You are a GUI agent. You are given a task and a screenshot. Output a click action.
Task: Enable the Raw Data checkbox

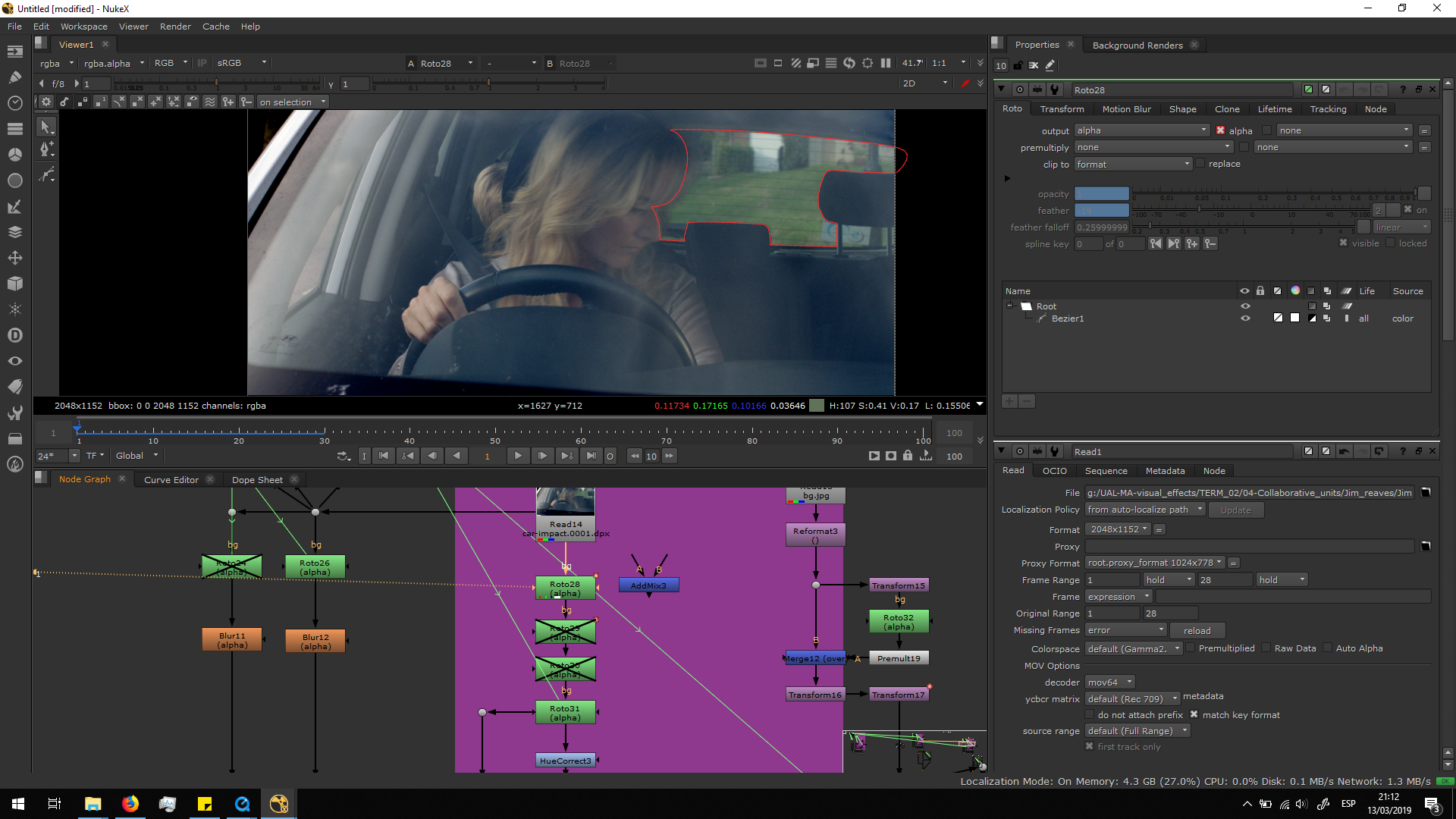tap(1266, 648)
